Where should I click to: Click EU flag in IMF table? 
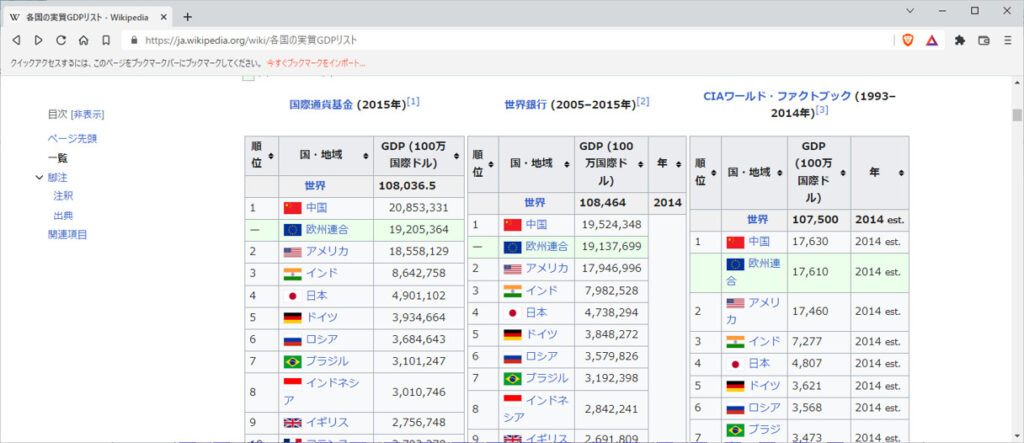coord(293,229)
